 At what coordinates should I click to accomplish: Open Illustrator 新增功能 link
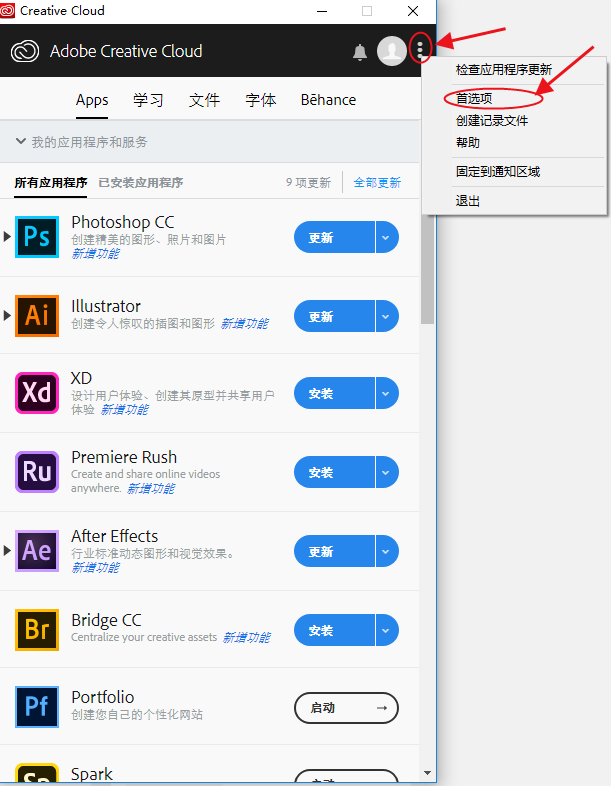[x=245, y=324]
